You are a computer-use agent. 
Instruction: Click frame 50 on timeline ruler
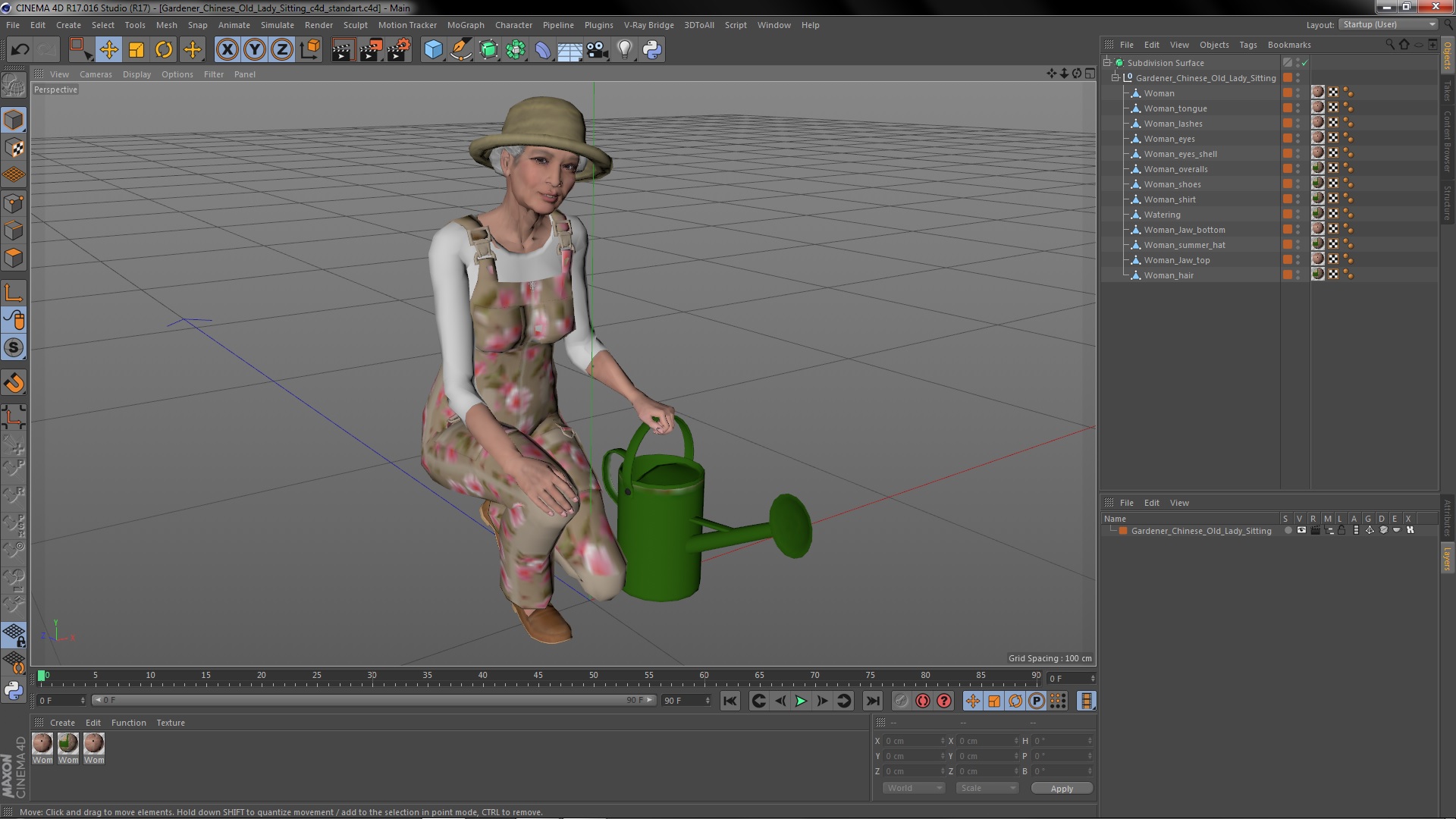pyautogui.click(x=593, y=676)
